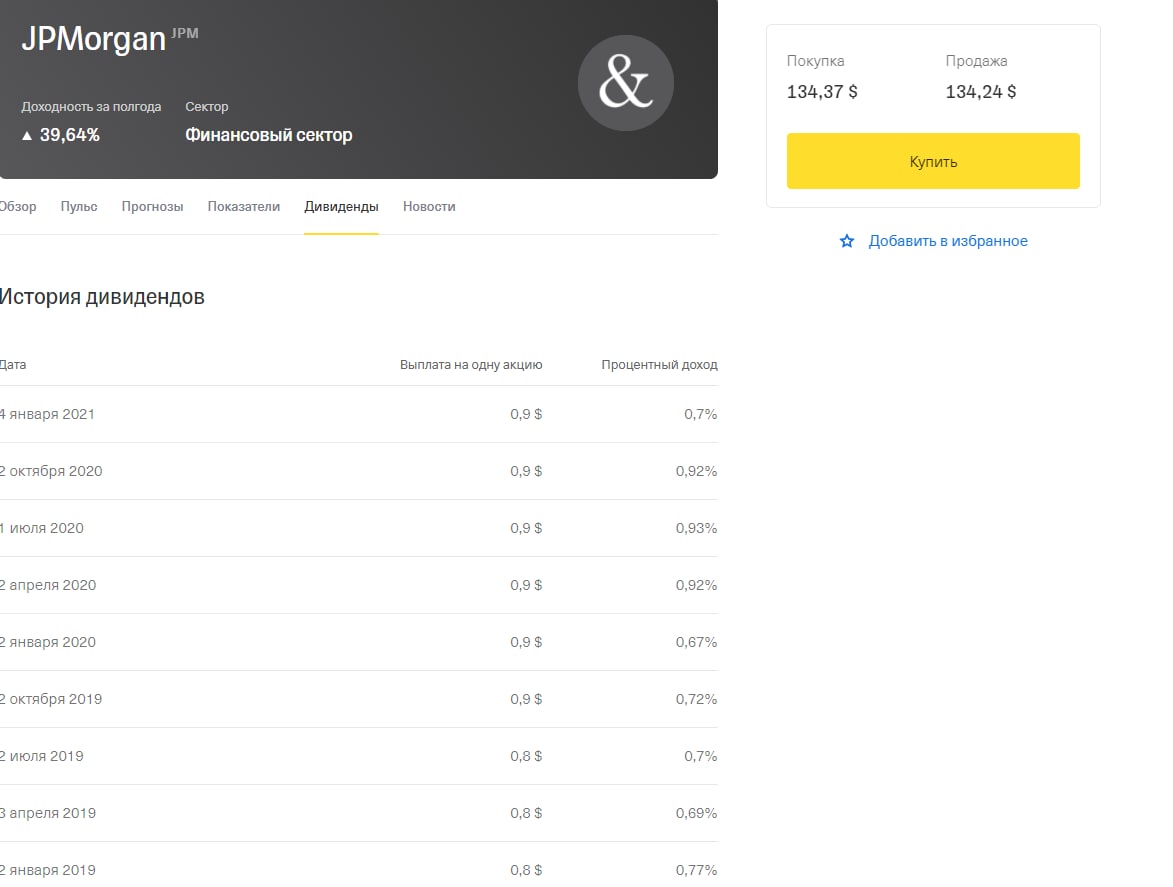Click the Дата column header
This screenshot has height=887, width=1173.
tap(13, 365)
